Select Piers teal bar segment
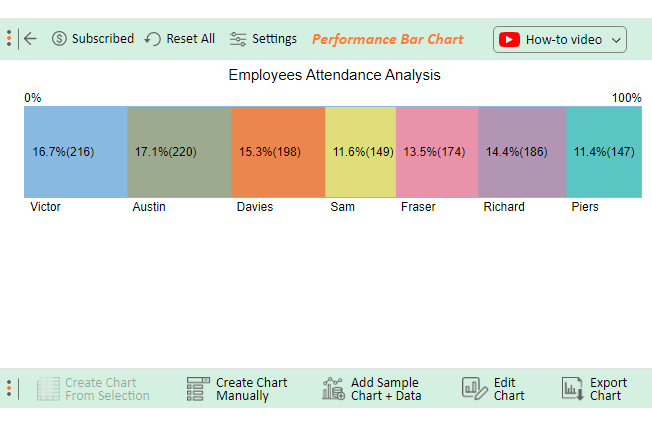652x426 pixels. (x=604, y=152)
